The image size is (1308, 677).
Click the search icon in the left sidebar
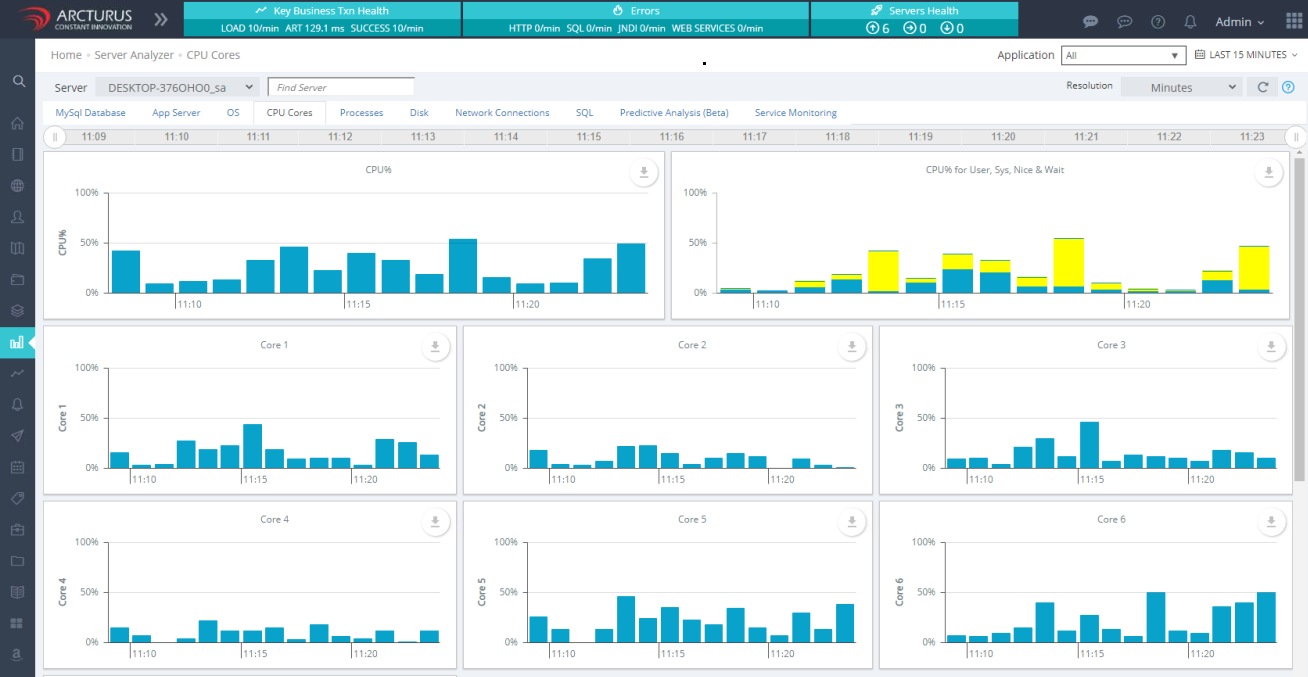pos(18,81)
